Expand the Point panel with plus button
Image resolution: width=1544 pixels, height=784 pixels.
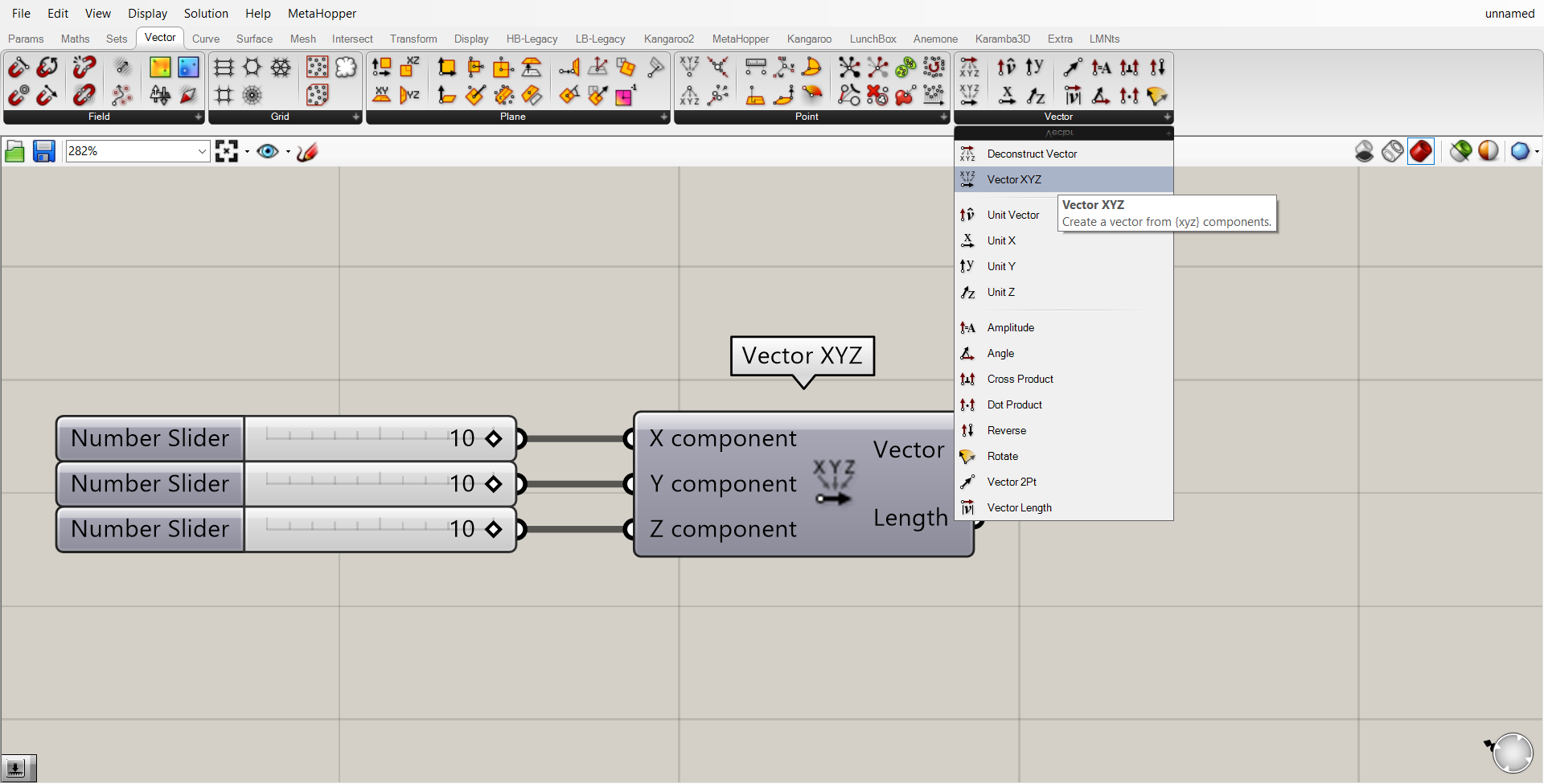(943, 117)
